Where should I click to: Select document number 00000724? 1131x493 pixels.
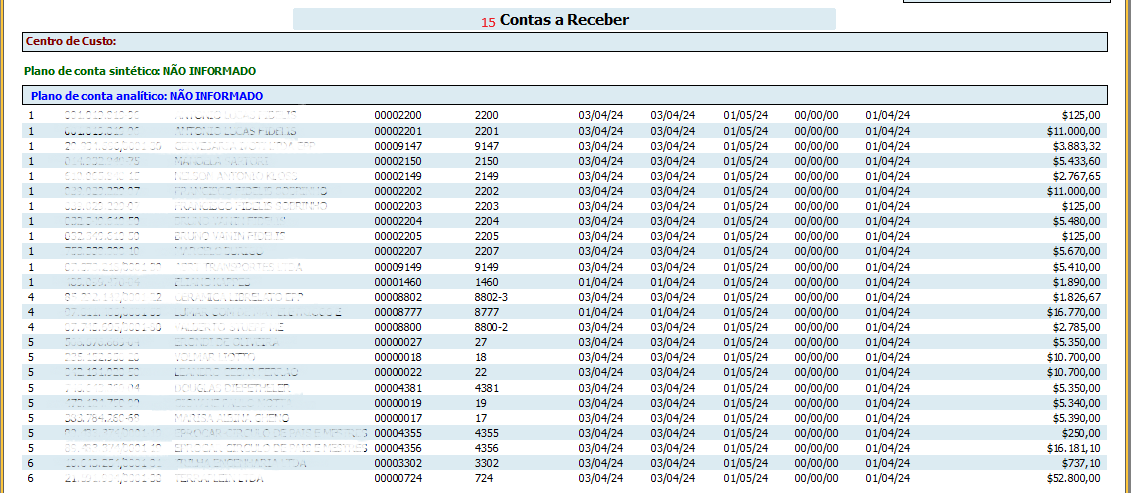[x=397, y=478]
